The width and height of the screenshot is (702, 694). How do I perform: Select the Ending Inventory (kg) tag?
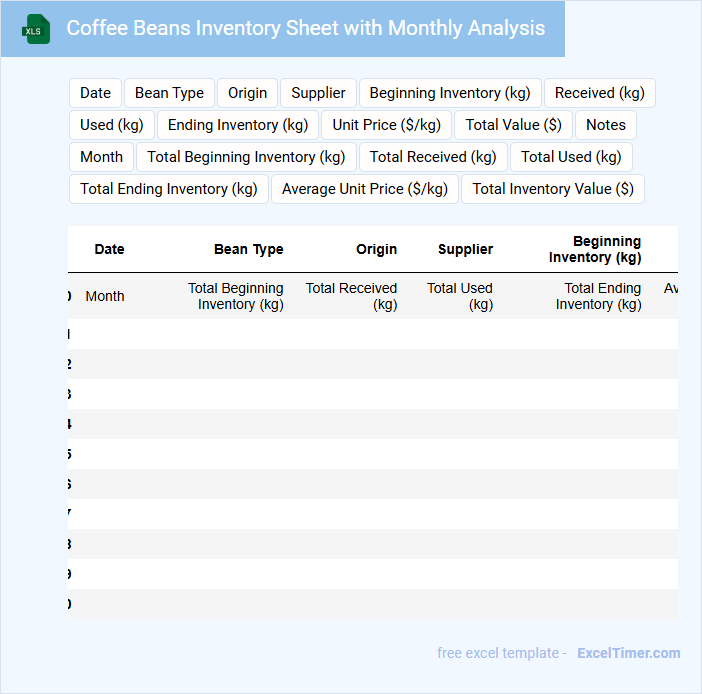238,125
